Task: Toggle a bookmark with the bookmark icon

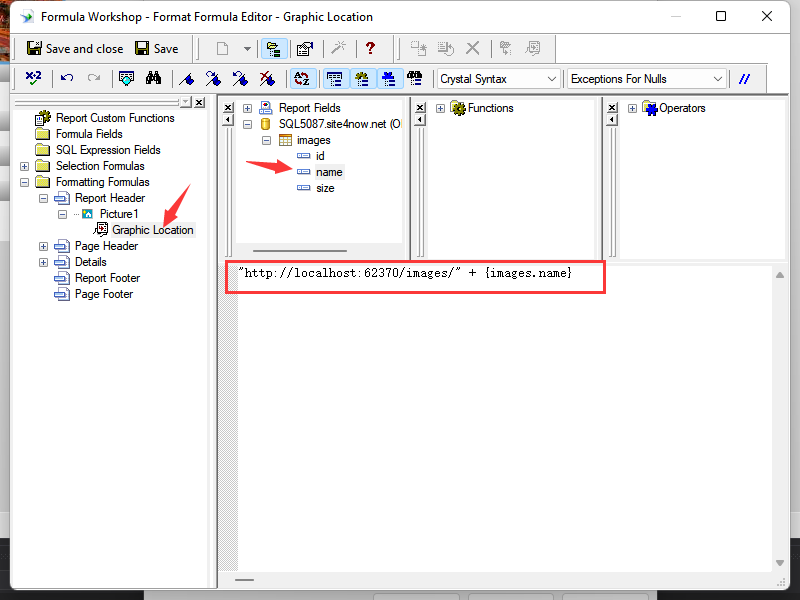Action: 187,78
